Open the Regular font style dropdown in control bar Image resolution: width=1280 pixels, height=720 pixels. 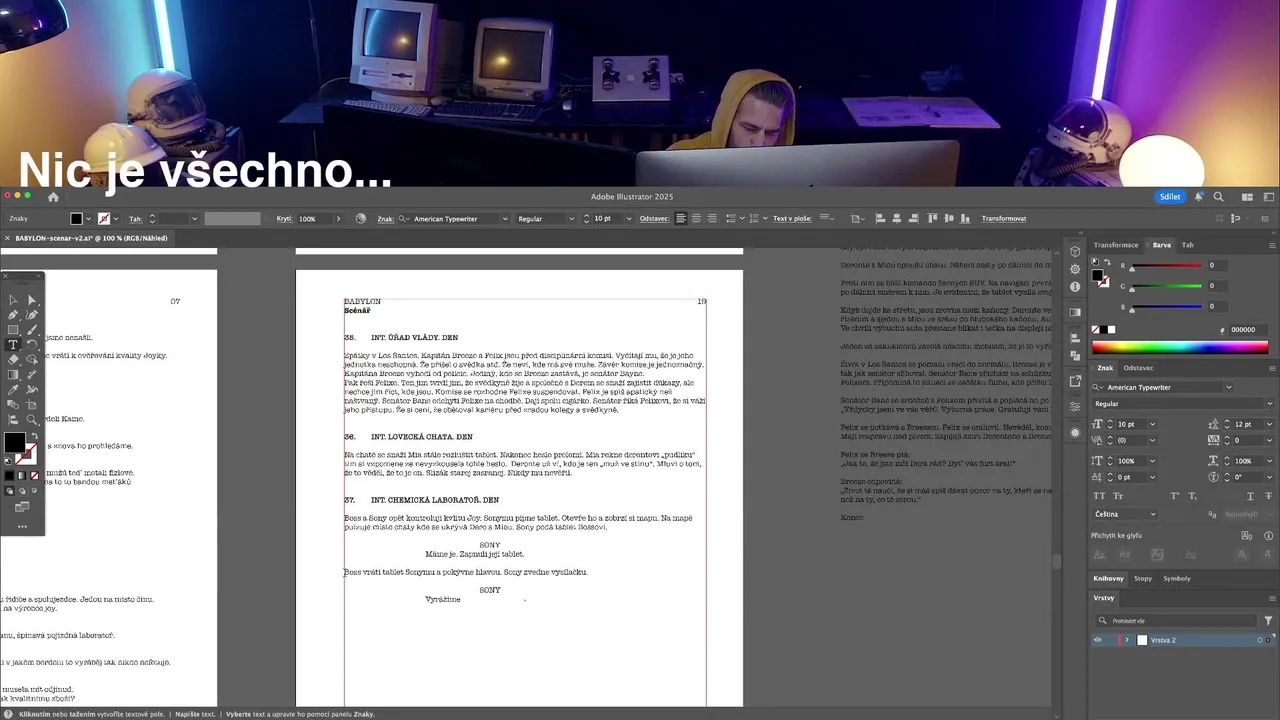point(571,218)
